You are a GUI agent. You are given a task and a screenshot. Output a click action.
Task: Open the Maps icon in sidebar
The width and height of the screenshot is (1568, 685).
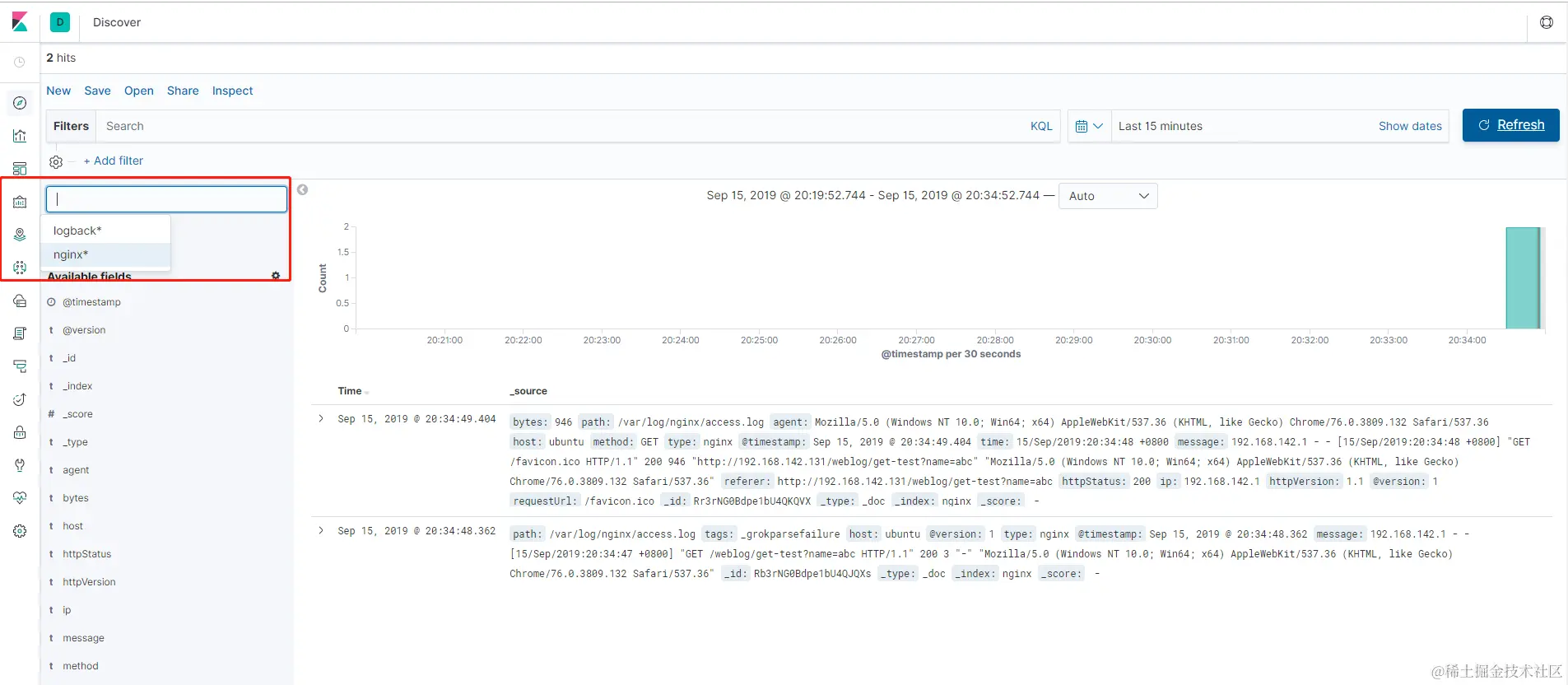click(x=20, y=235)
